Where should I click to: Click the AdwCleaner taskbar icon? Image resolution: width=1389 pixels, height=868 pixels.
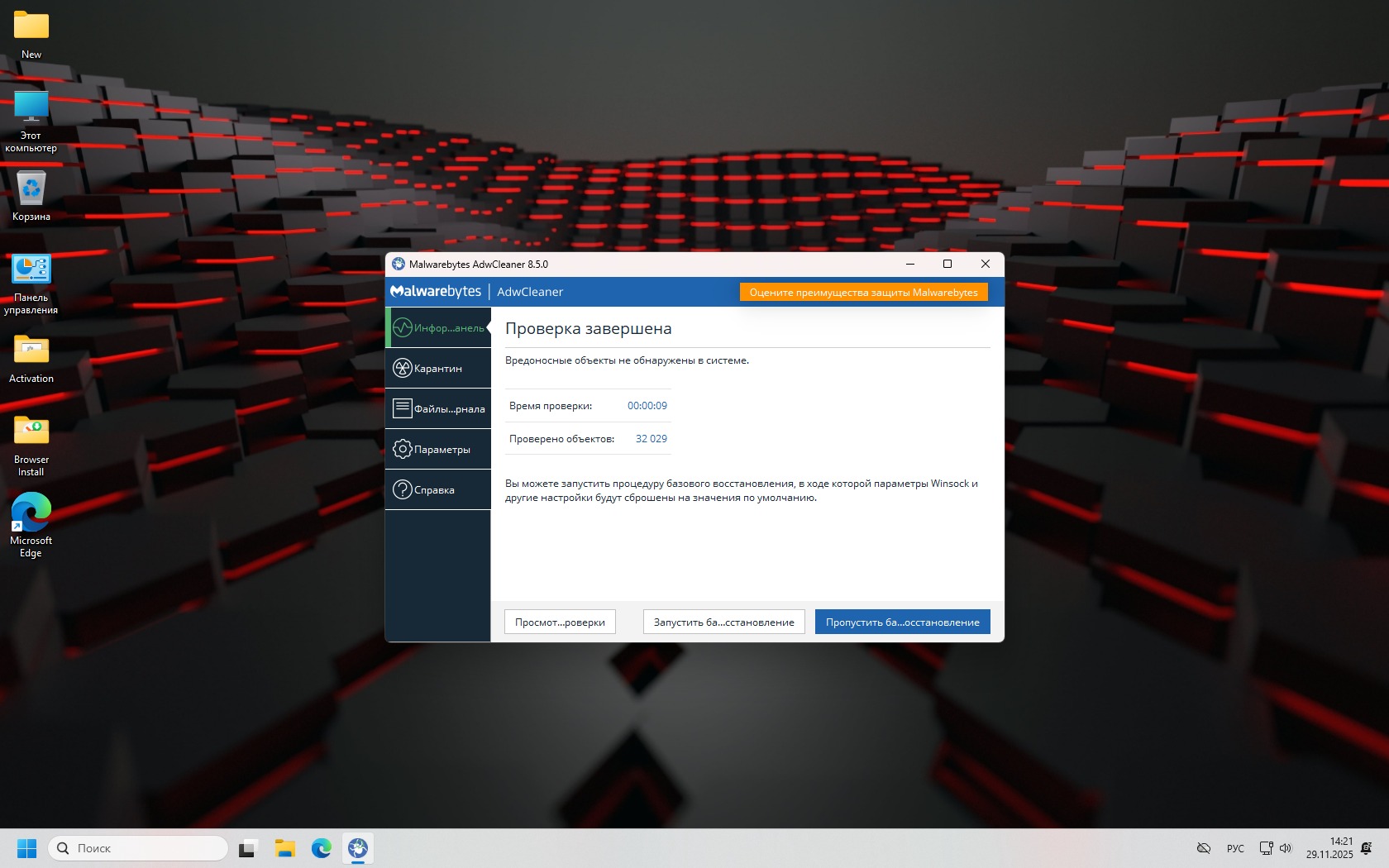[x=358, y=848]
